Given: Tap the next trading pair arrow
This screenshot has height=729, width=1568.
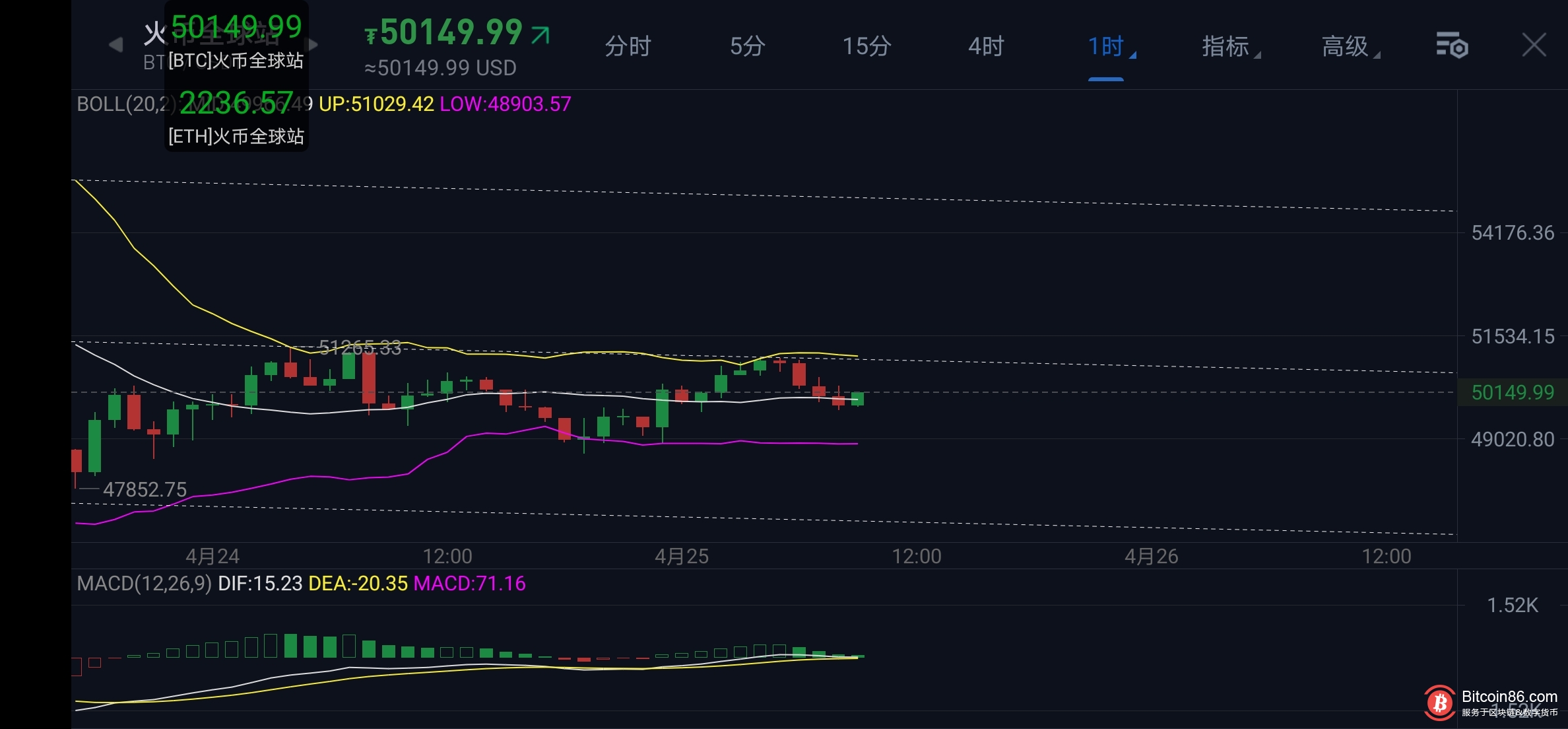Looking at the screenshot, I should (x=313, y=45).
